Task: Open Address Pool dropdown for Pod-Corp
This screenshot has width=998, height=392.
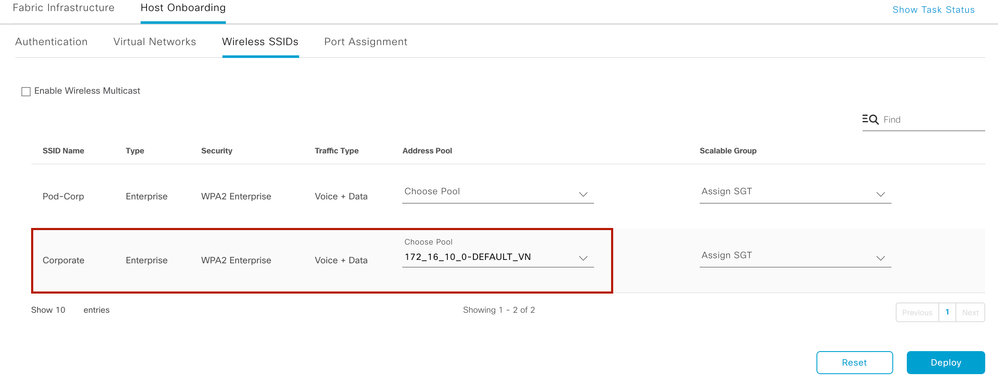Action: [498, 193]
